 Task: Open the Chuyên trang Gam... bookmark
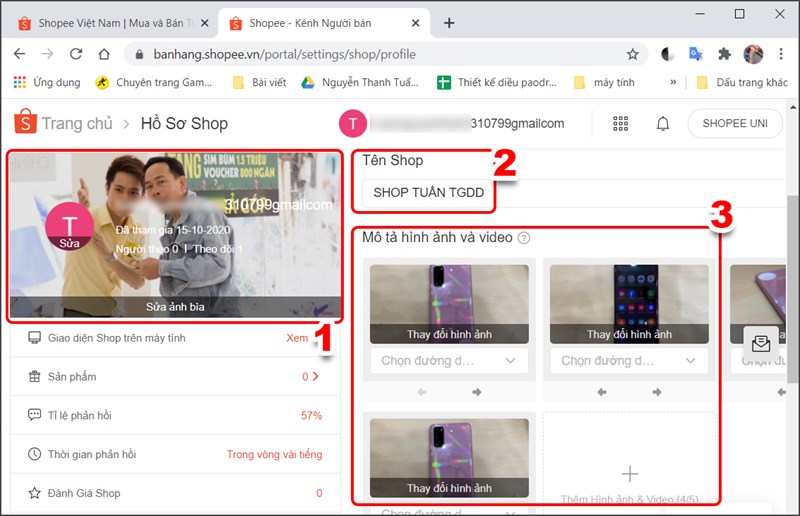click(x=154, y=82)
